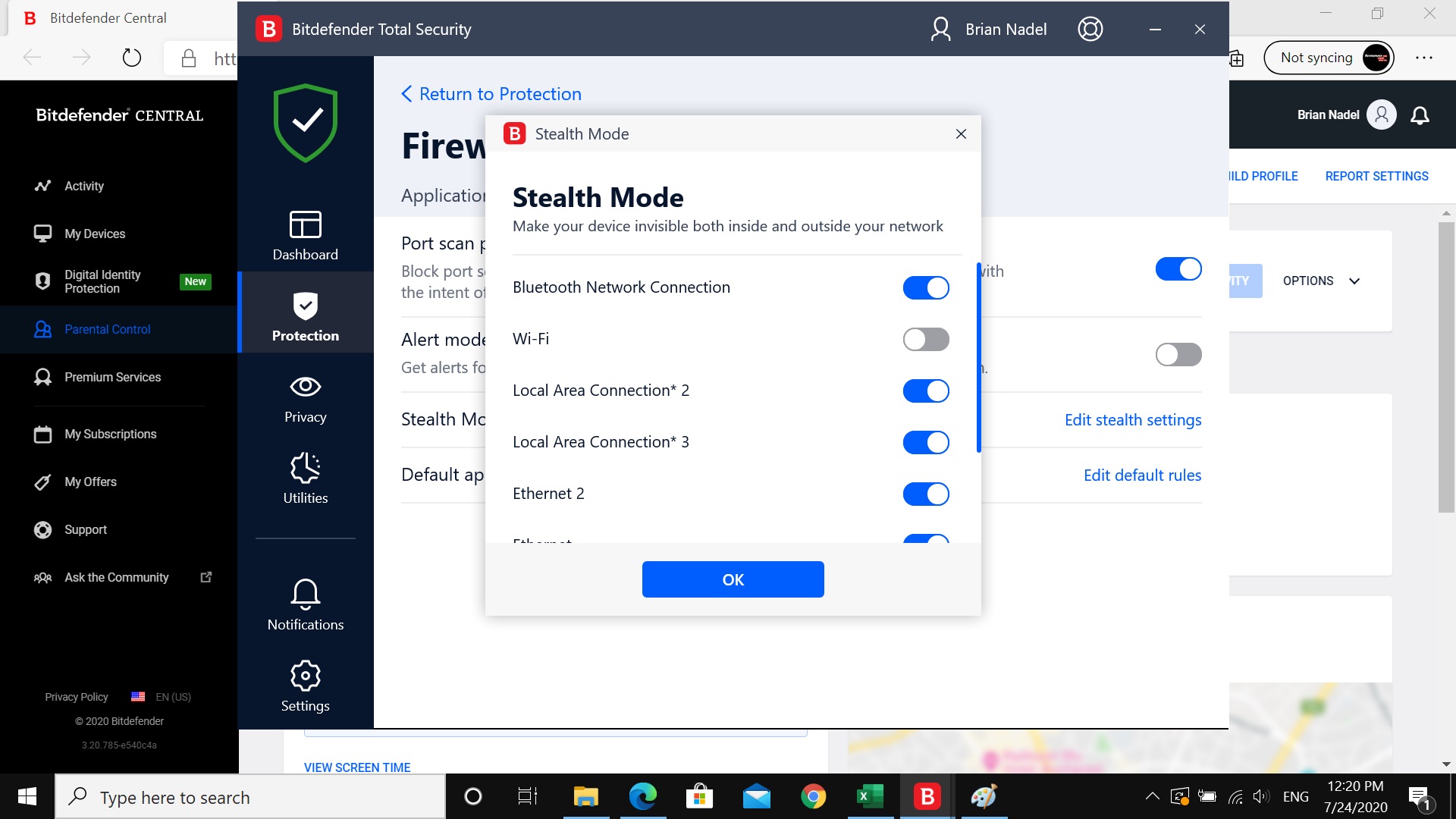Open the Privacy eye icon

[305, 387]
